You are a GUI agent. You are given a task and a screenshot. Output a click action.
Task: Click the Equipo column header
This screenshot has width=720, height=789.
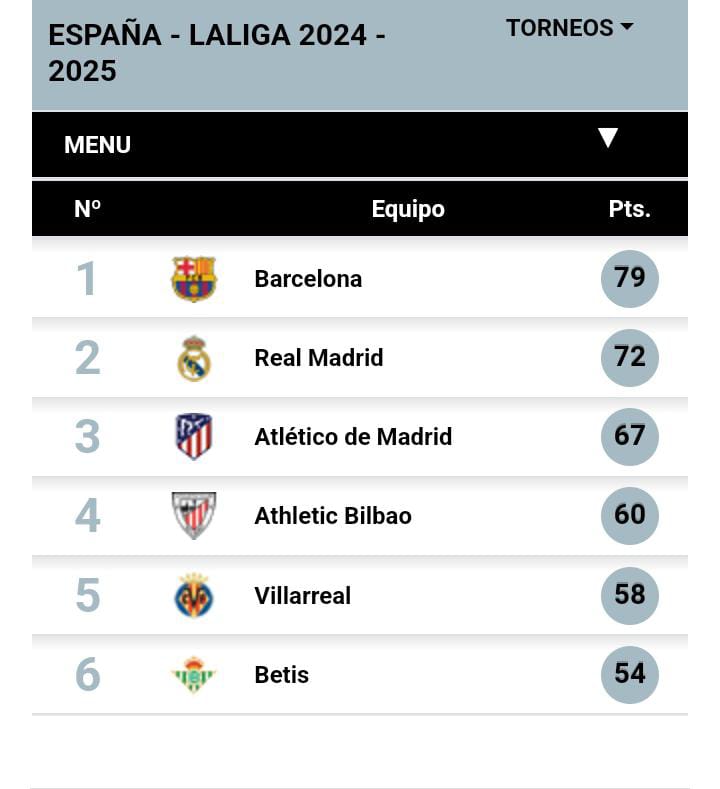tap(408, 209)
